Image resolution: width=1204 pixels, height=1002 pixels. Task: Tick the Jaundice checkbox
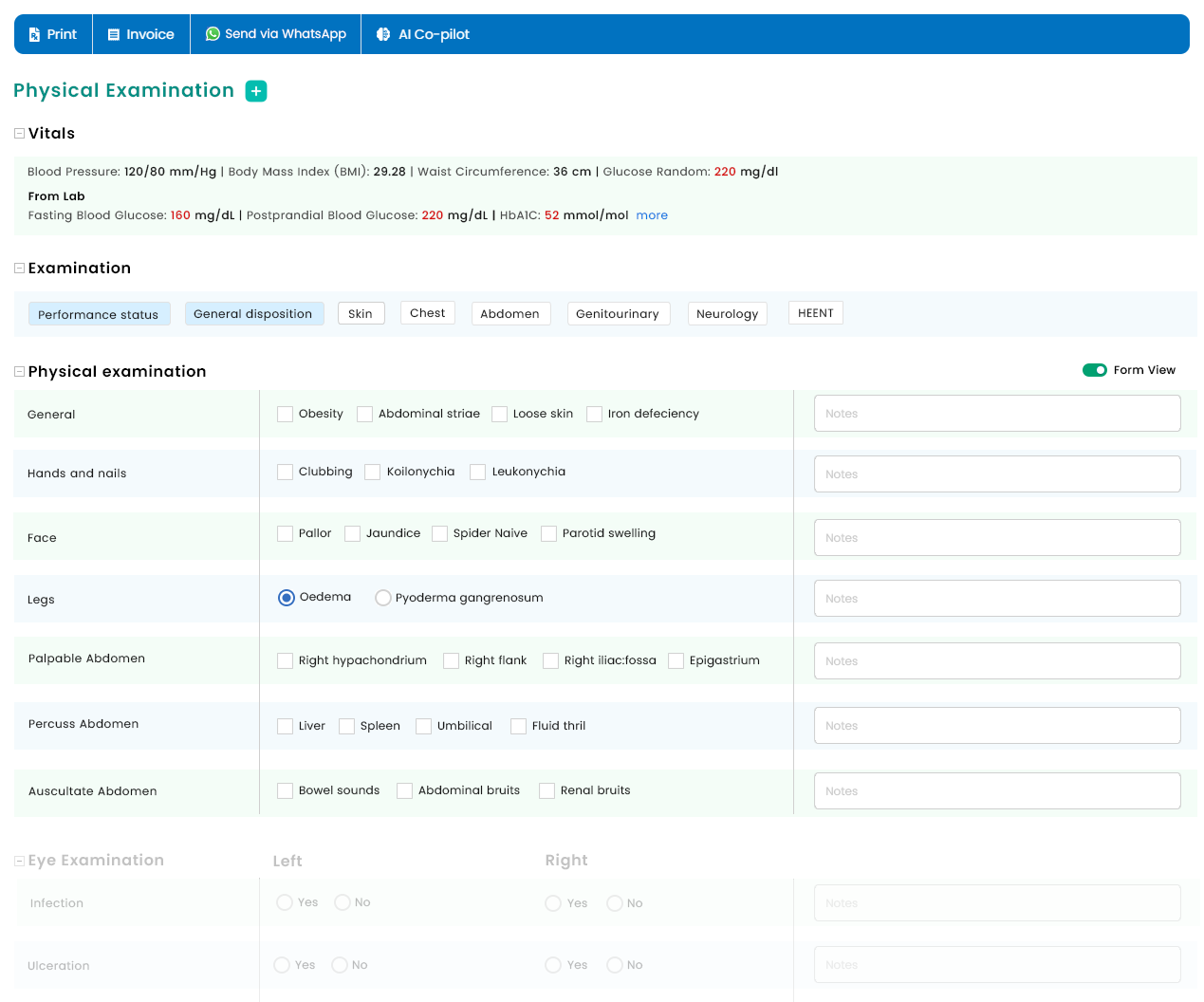pyautogui.click(x=352, y=533)
